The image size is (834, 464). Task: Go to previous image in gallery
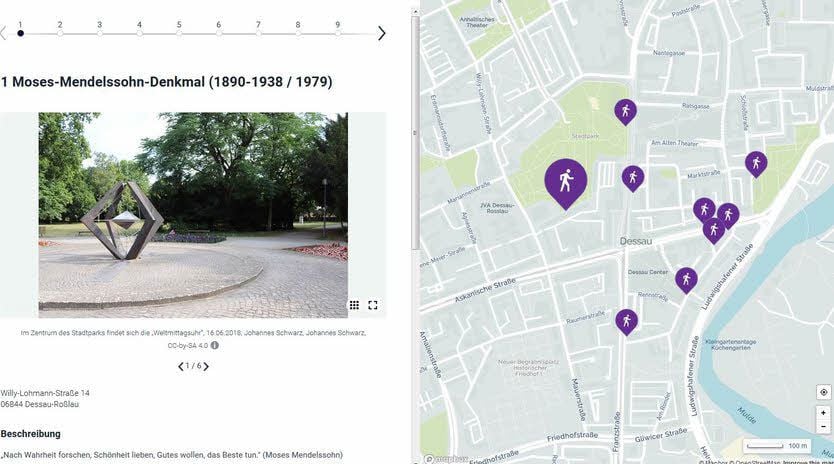pos(181,366)
